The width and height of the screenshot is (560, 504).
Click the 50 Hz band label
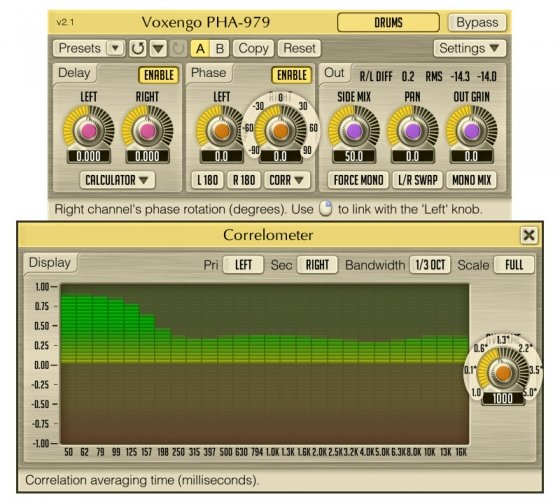coord(69,452)
